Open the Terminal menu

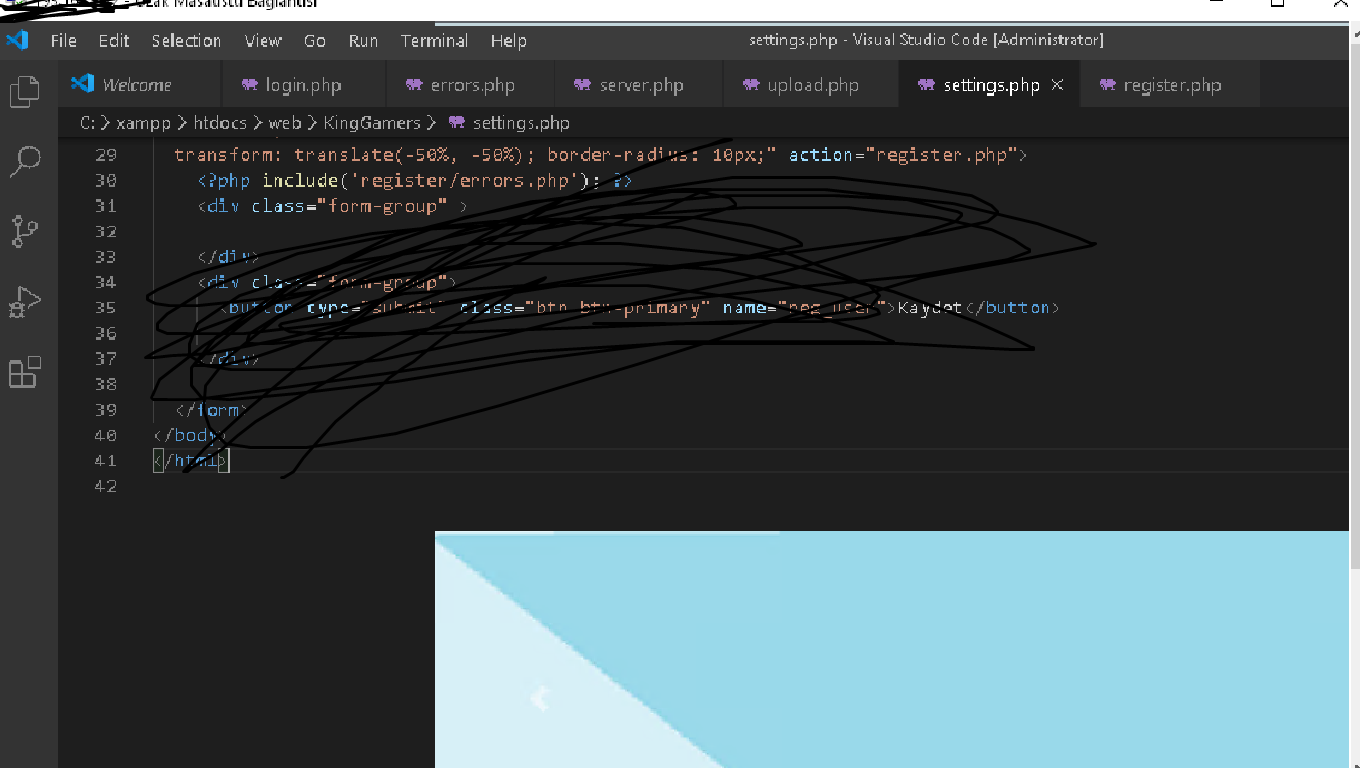point(434,41)
